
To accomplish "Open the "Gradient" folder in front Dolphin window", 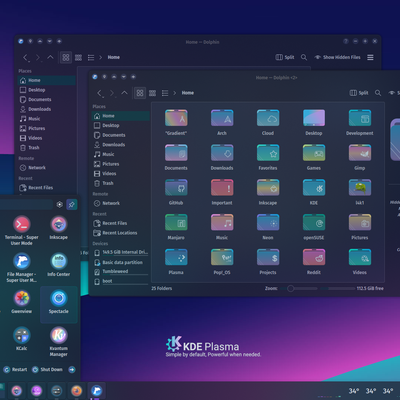I will [x=176, y=122].
